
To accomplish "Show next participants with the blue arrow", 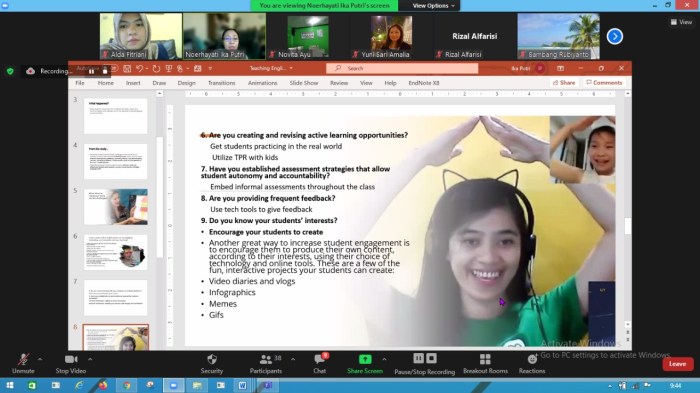I will [615, 36].
